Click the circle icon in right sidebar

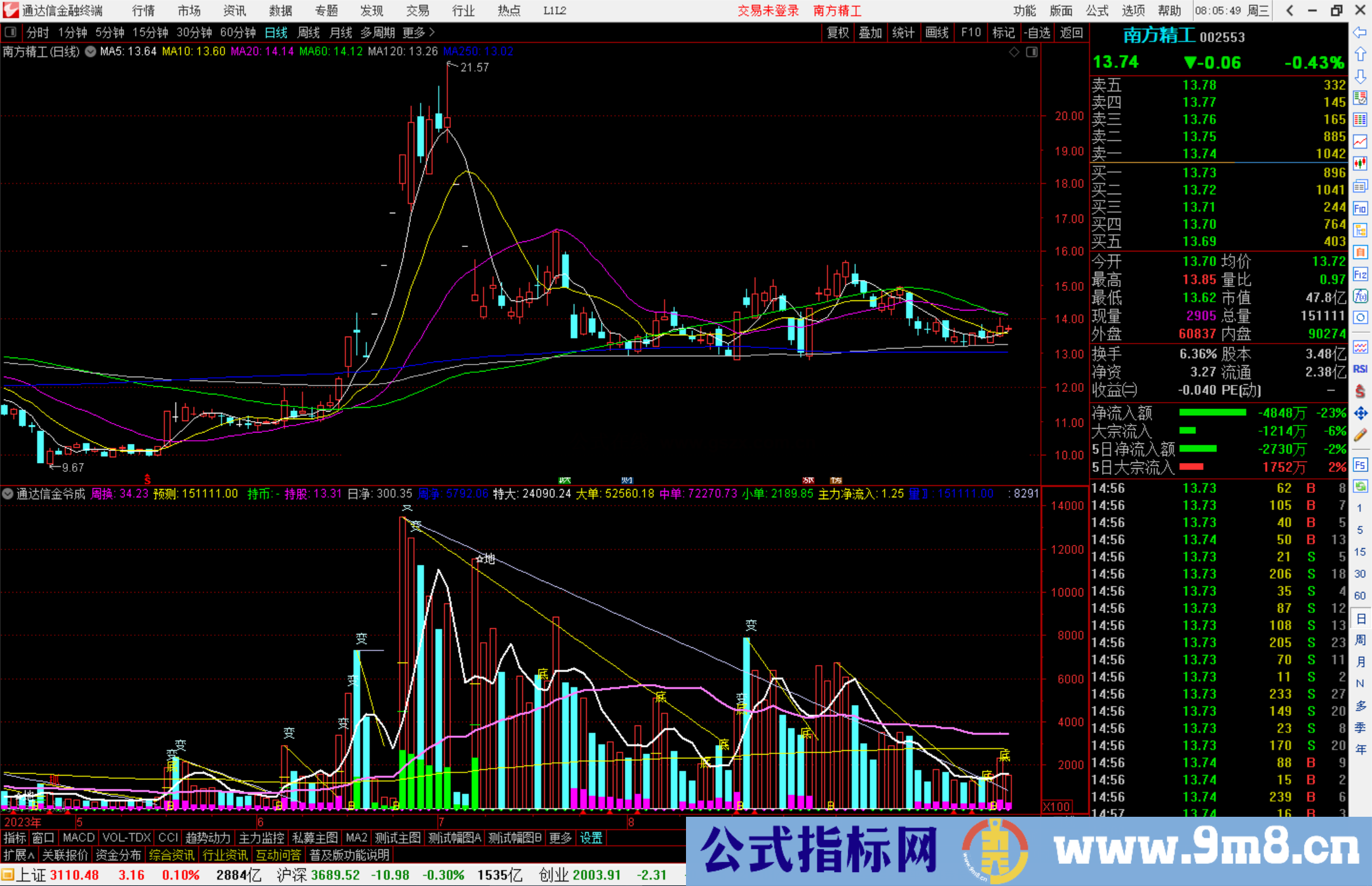1360,318
